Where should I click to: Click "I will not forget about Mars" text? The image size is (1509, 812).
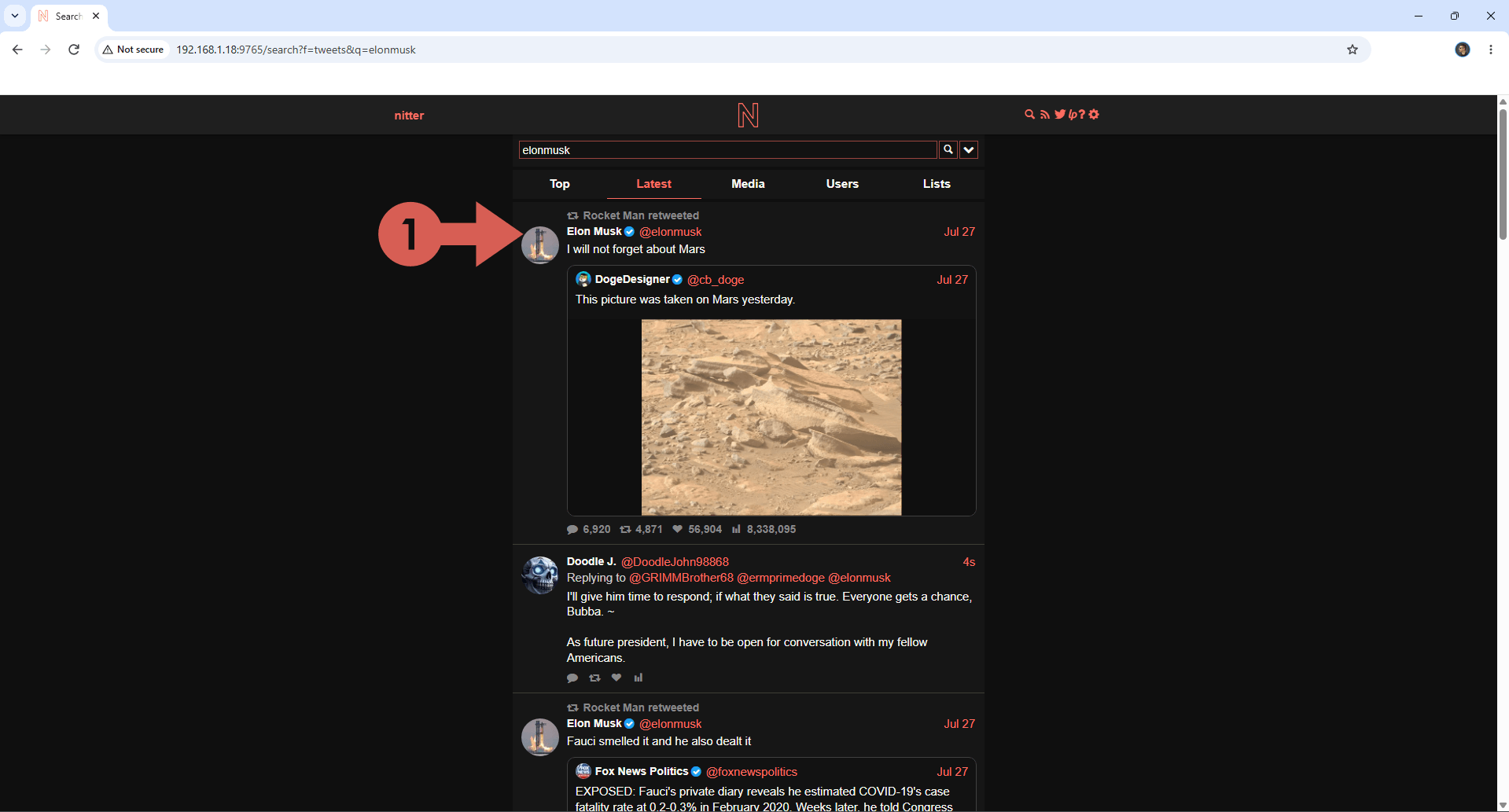coord(636,249)
